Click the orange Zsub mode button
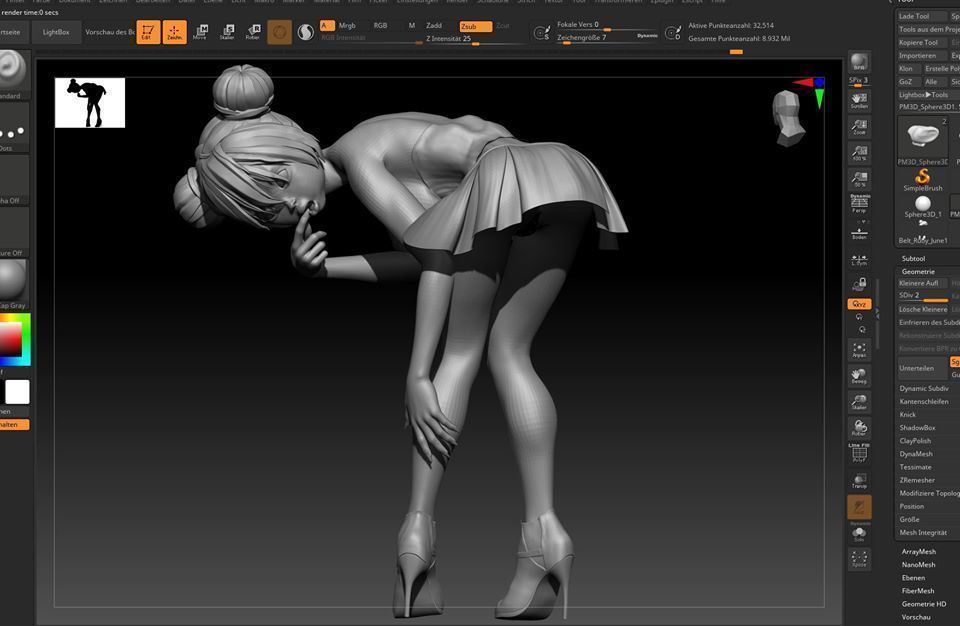The image size is (960, 626). [x=476, y=26]
